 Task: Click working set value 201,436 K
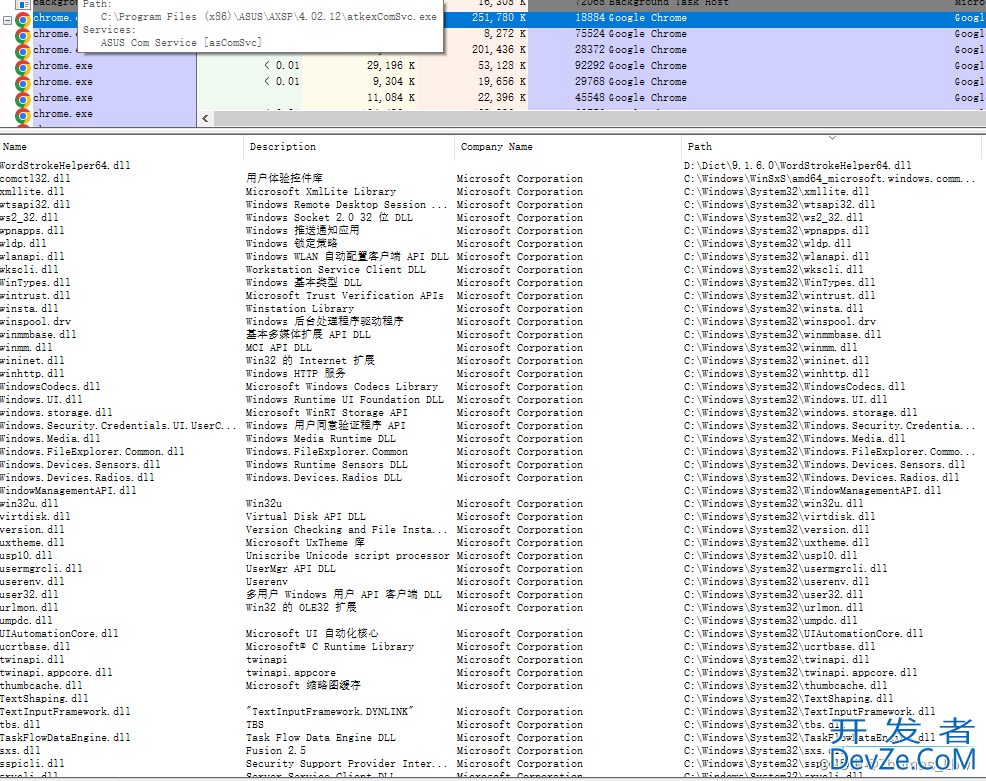tap(499, 50)
